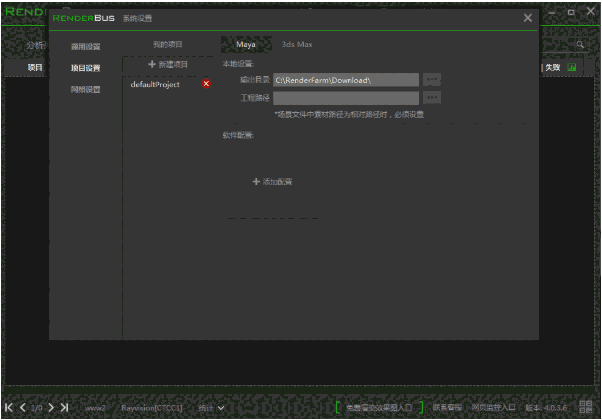Image resolution: width=602 pixels, height=420 pixels.
Task: Select 项目设置 in the settings sidebar
Action: pyautogui.click(x=86, y=68)
